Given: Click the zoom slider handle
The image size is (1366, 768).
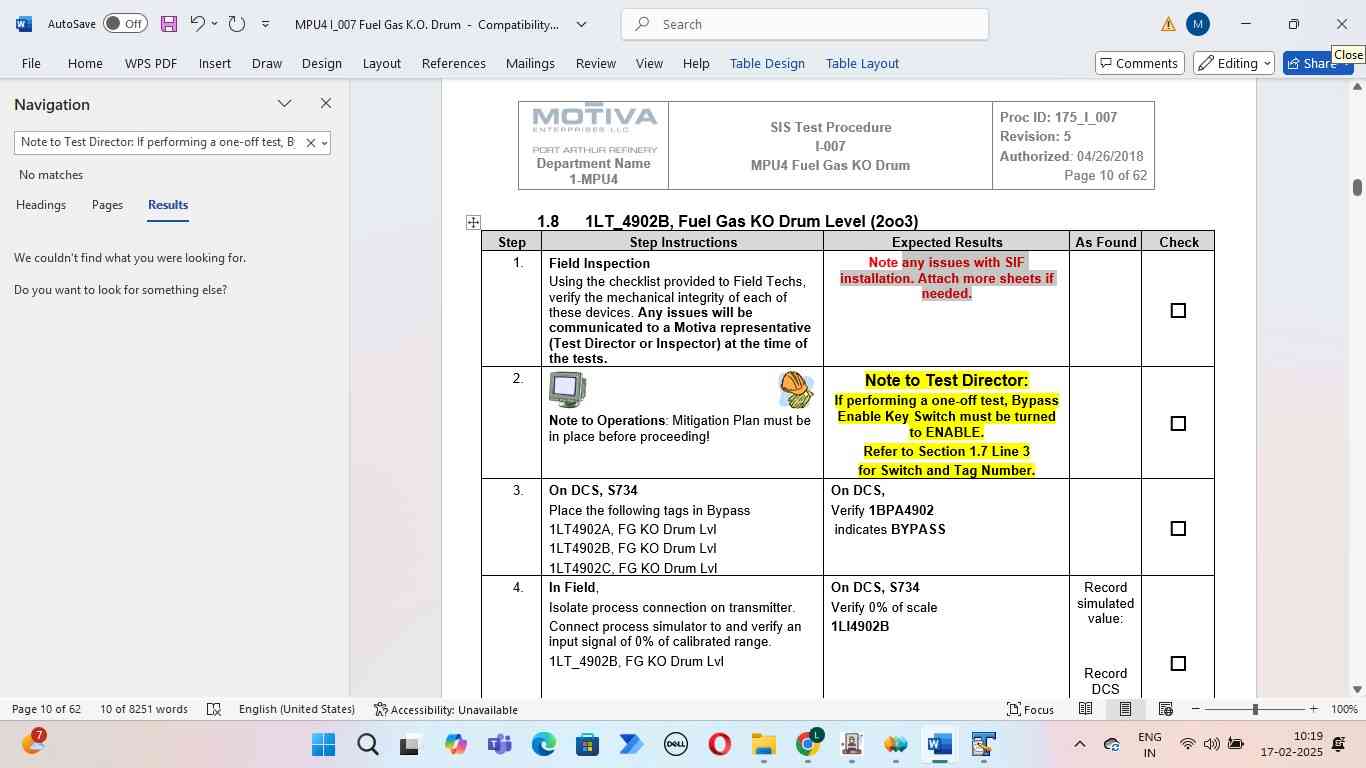Looking at the screenshot, I should [1255, 709].
